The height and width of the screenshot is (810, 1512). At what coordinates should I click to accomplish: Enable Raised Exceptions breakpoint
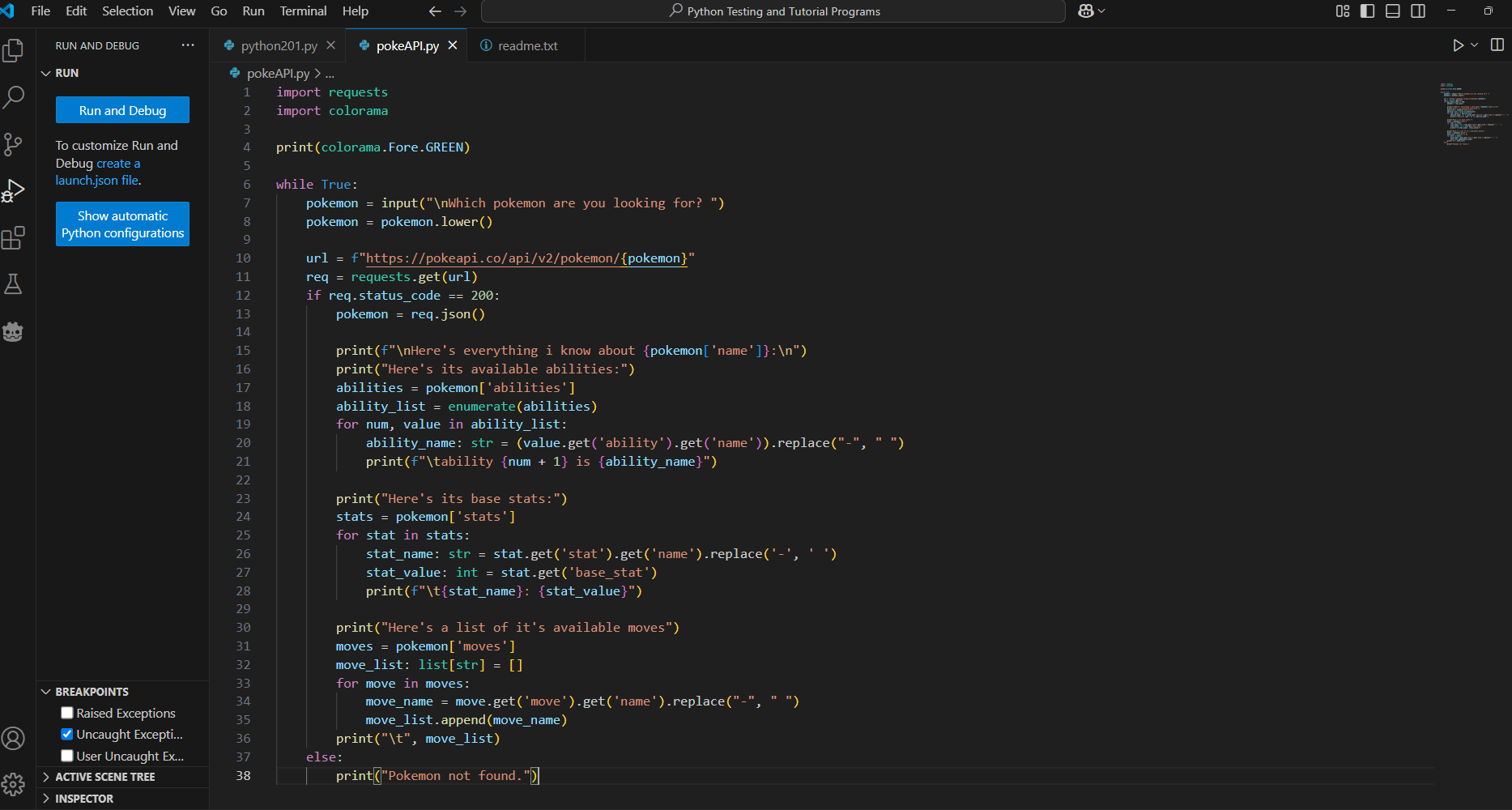pyautogui.click(x=67, y=713)
